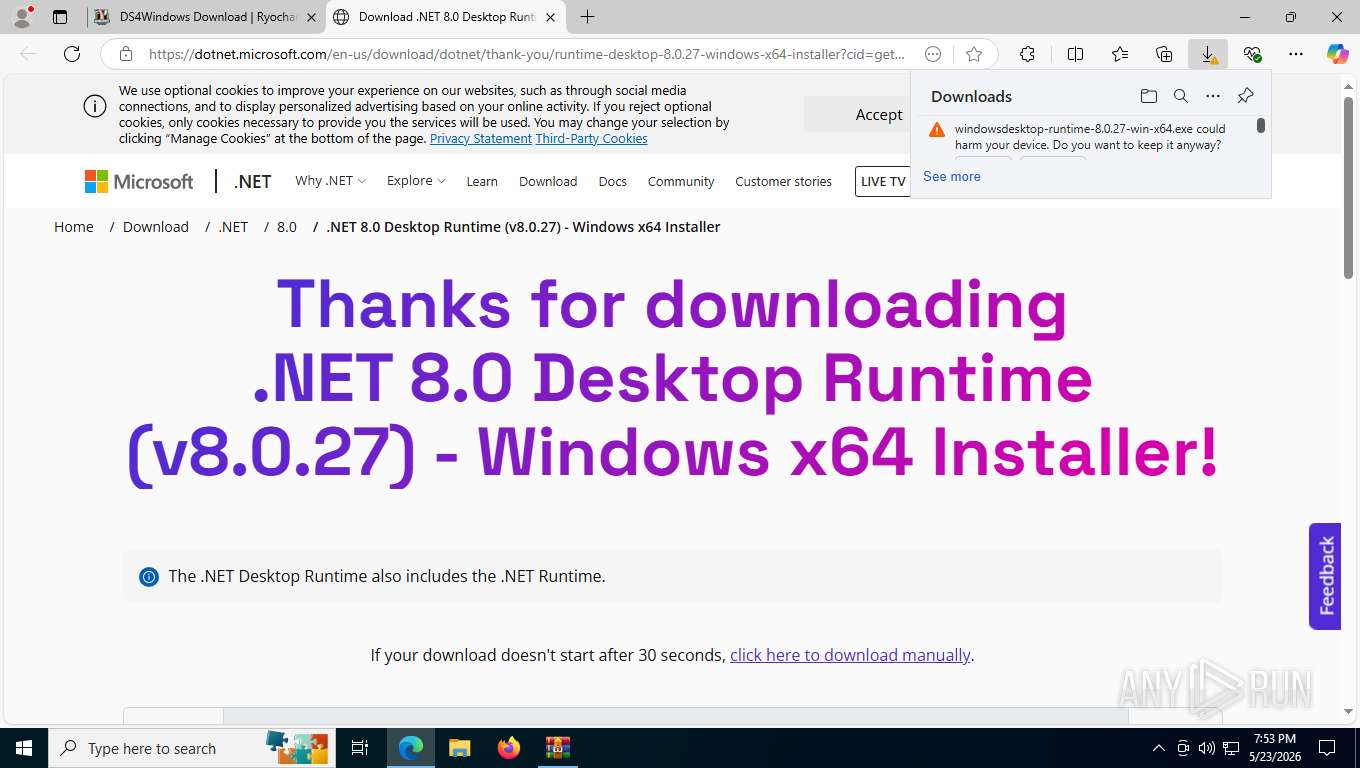Go to the .NET home link

pyautogui.click(x=252, y=181)
